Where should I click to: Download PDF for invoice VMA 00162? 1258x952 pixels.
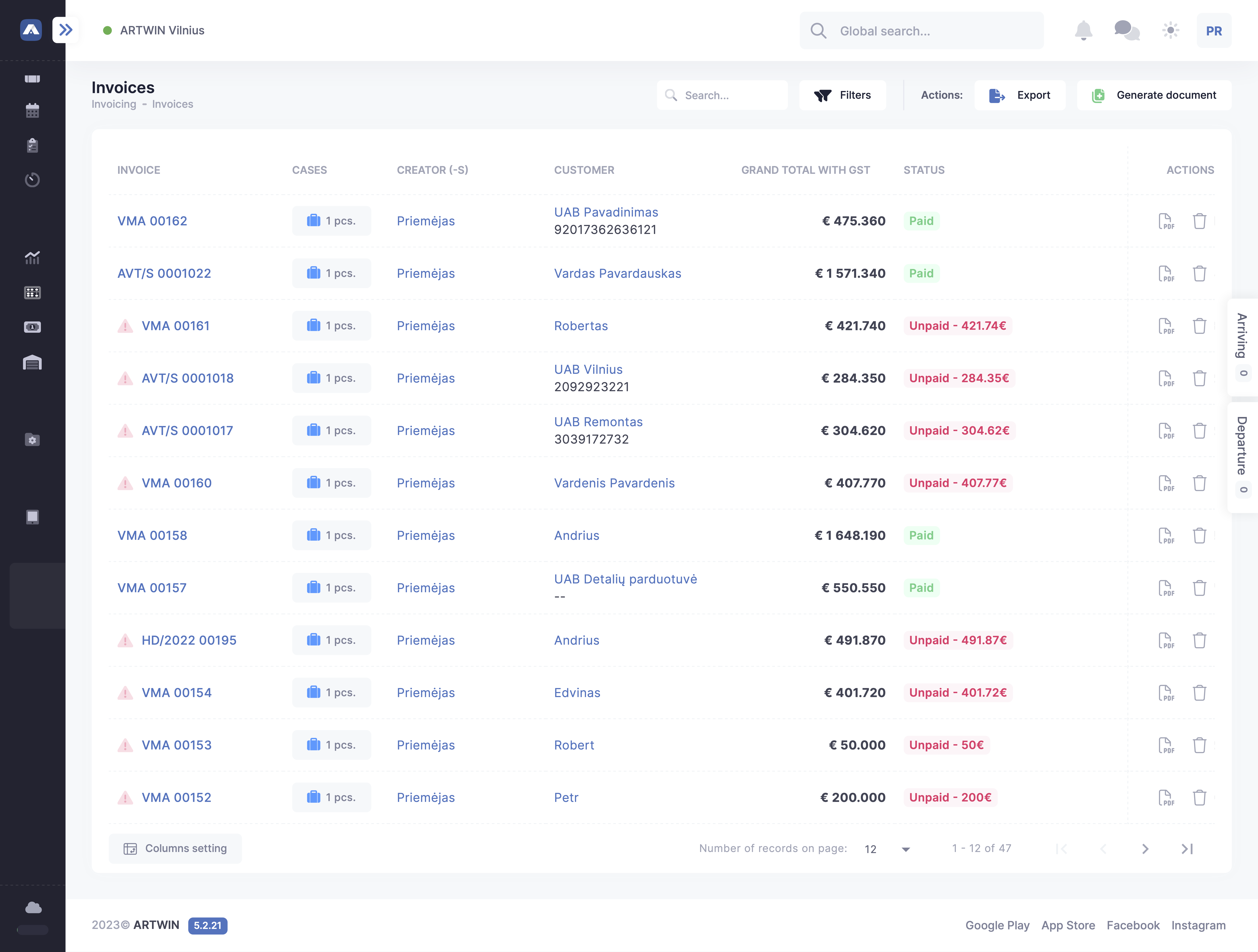pos(1166,221)
